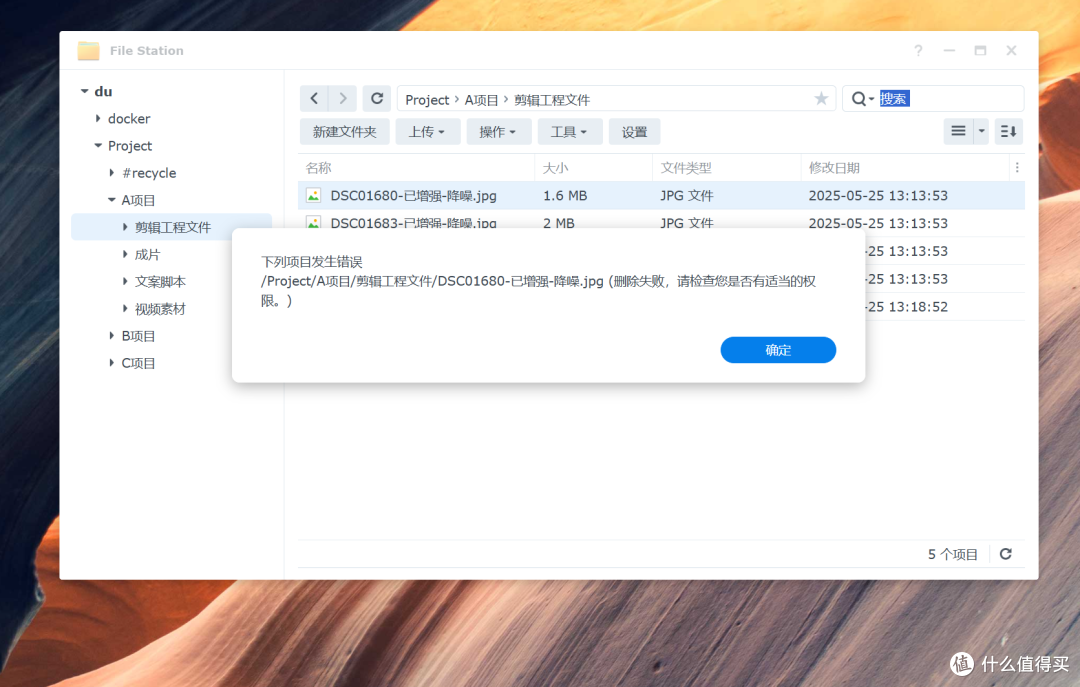Select A项目 in the breadcrumb path

tap(481, 100)
